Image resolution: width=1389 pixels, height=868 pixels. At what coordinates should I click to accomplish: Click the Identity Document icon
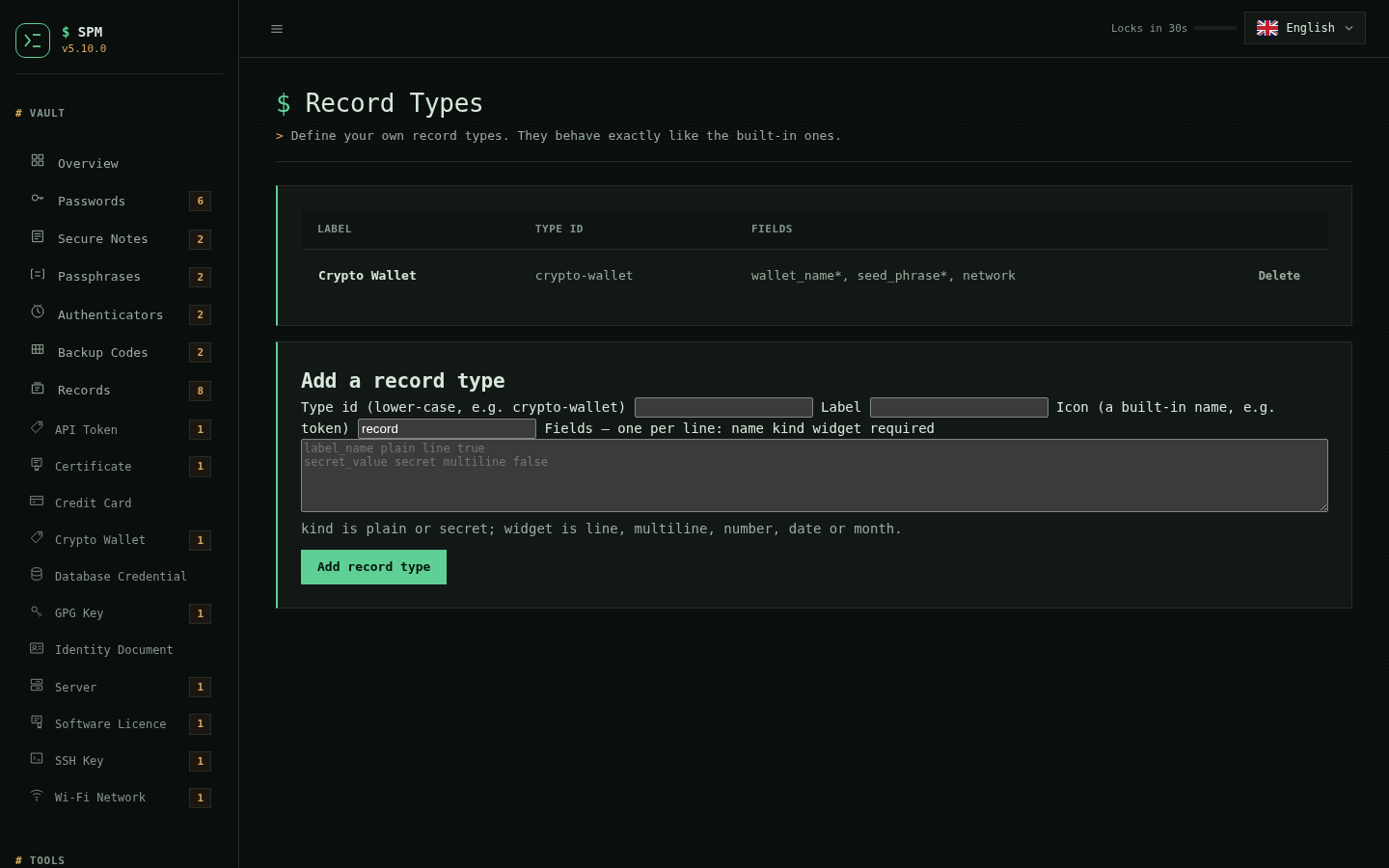pos(37,648)
